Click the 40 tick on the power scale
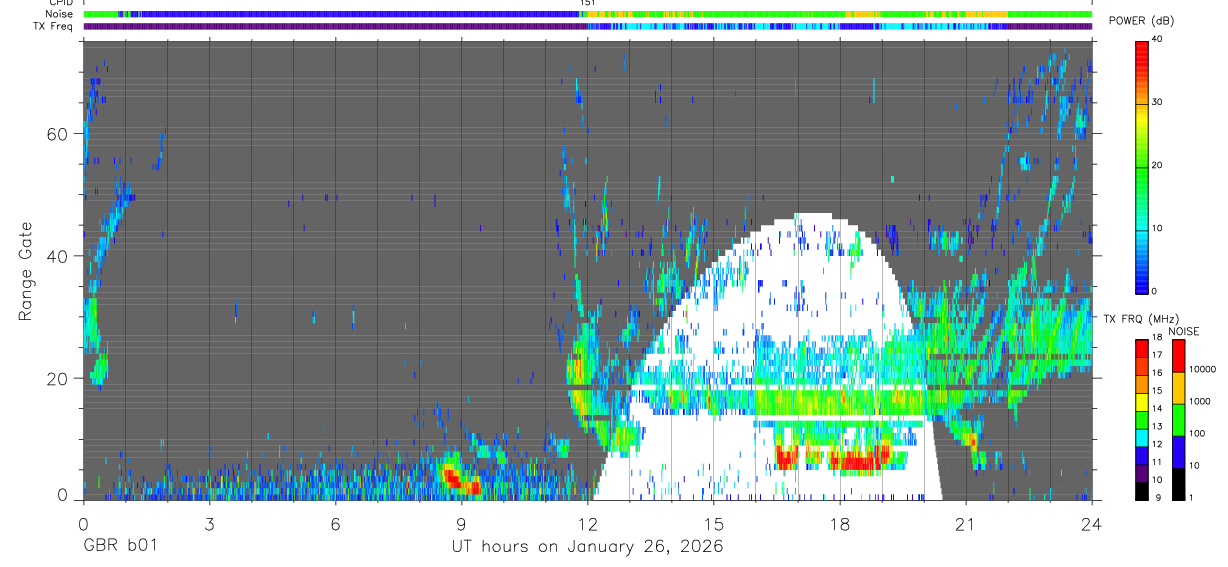The image size is (1228, 567). [1157, 39]
